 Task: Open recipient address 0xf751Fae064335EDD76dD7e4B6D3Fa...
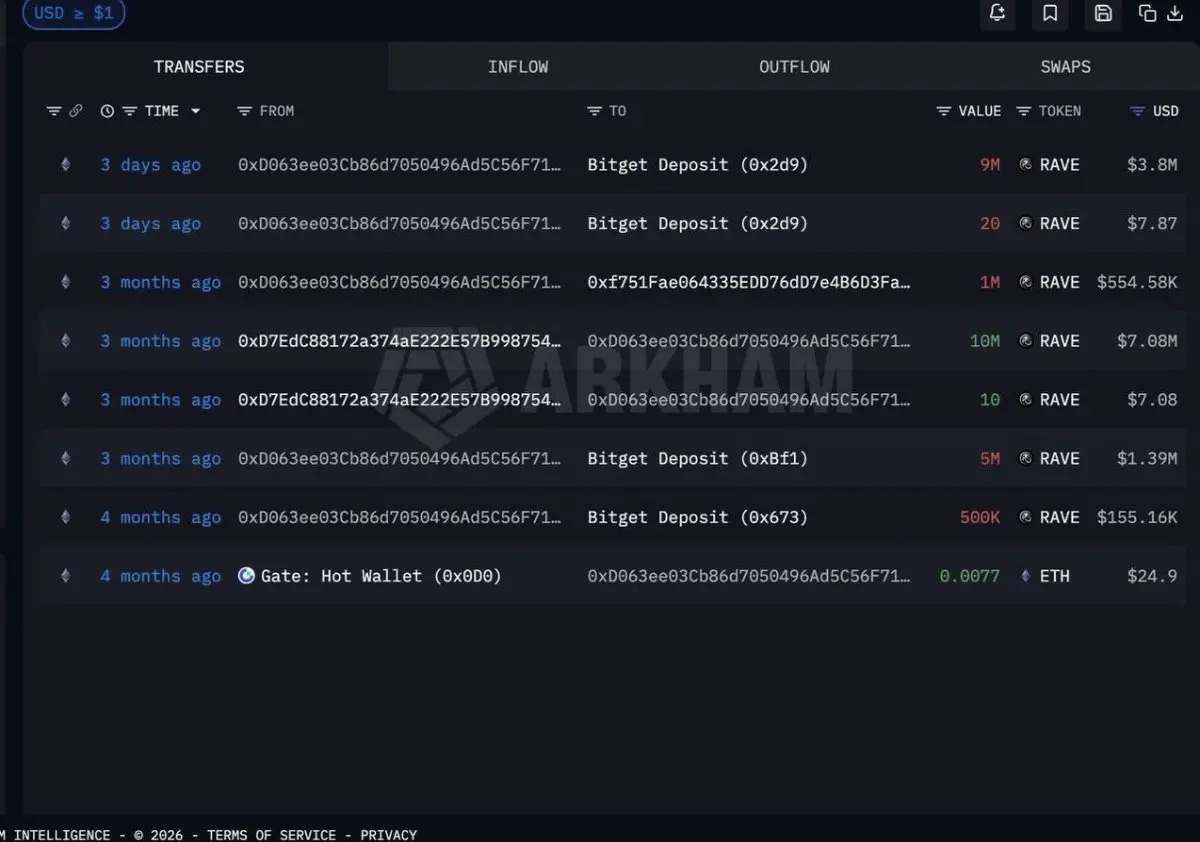(749, 283)
